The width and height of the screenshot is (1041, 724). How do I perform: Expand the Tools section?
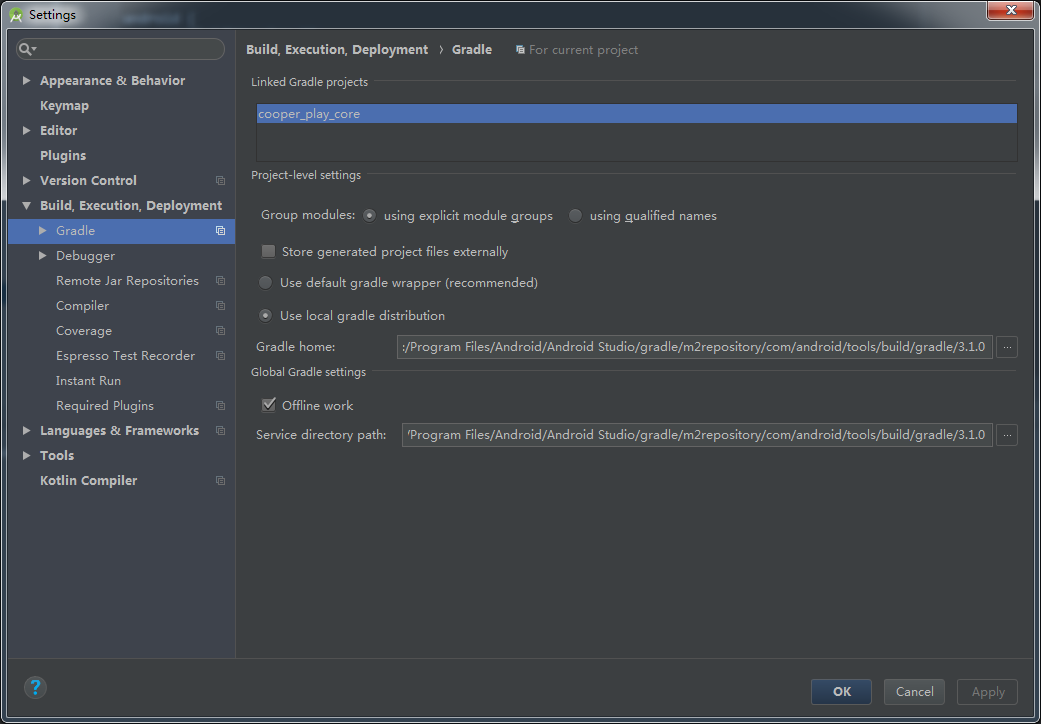[25, 455]
